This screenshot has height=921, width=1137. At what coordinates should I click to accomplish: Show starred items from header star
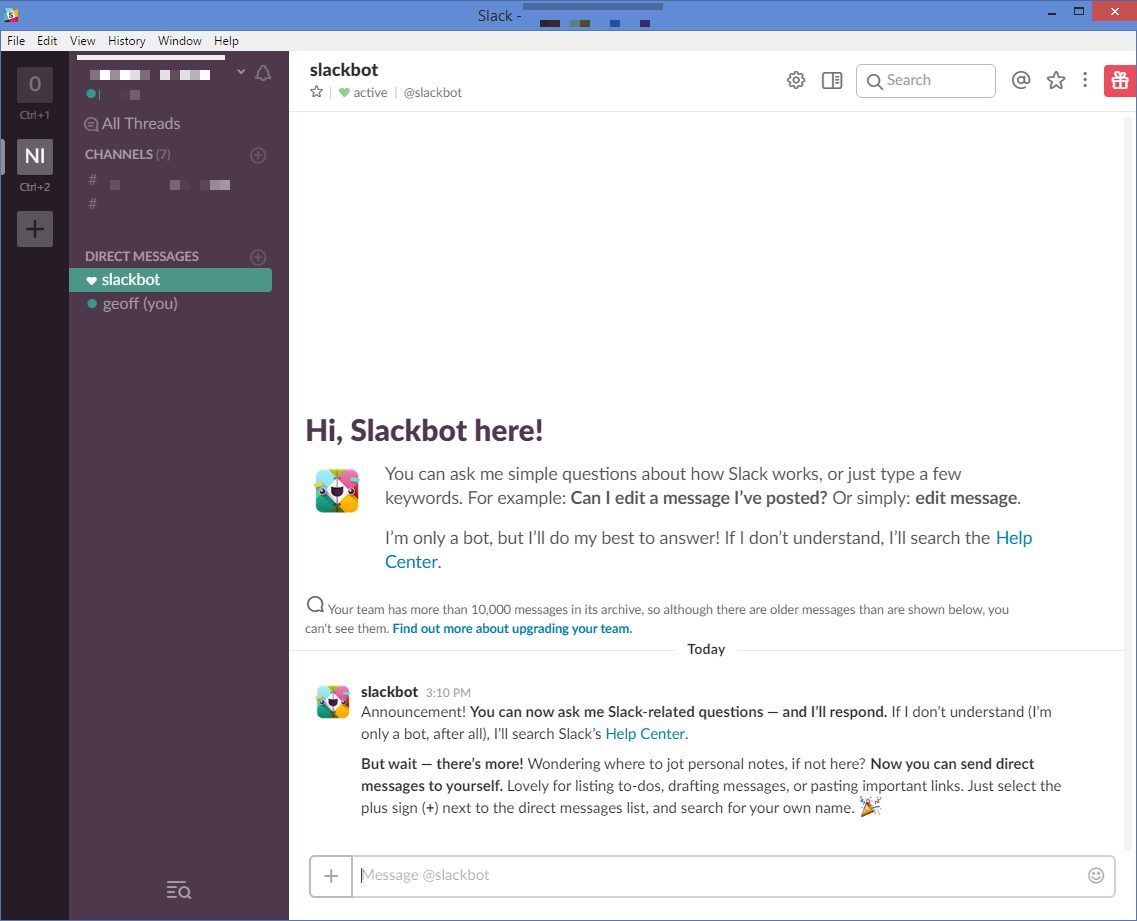point(1056,81)
